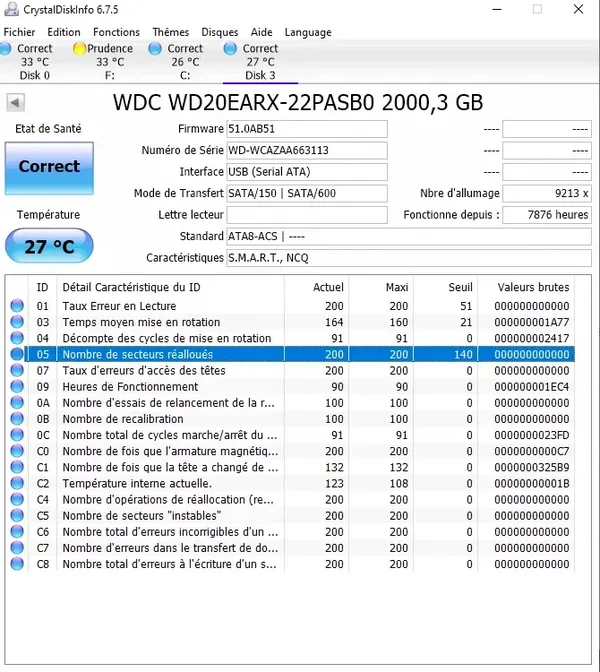Open the Fichier menu
Screen dimensions: 600x672
[19, 32]
